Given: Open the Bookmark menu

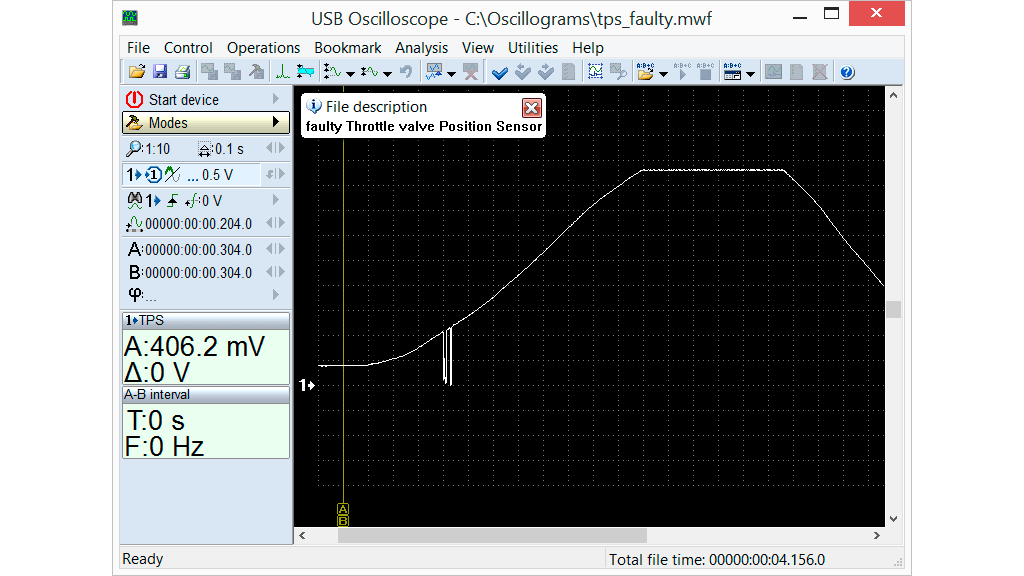Looking at the screenshot, I should pos(347,47).
